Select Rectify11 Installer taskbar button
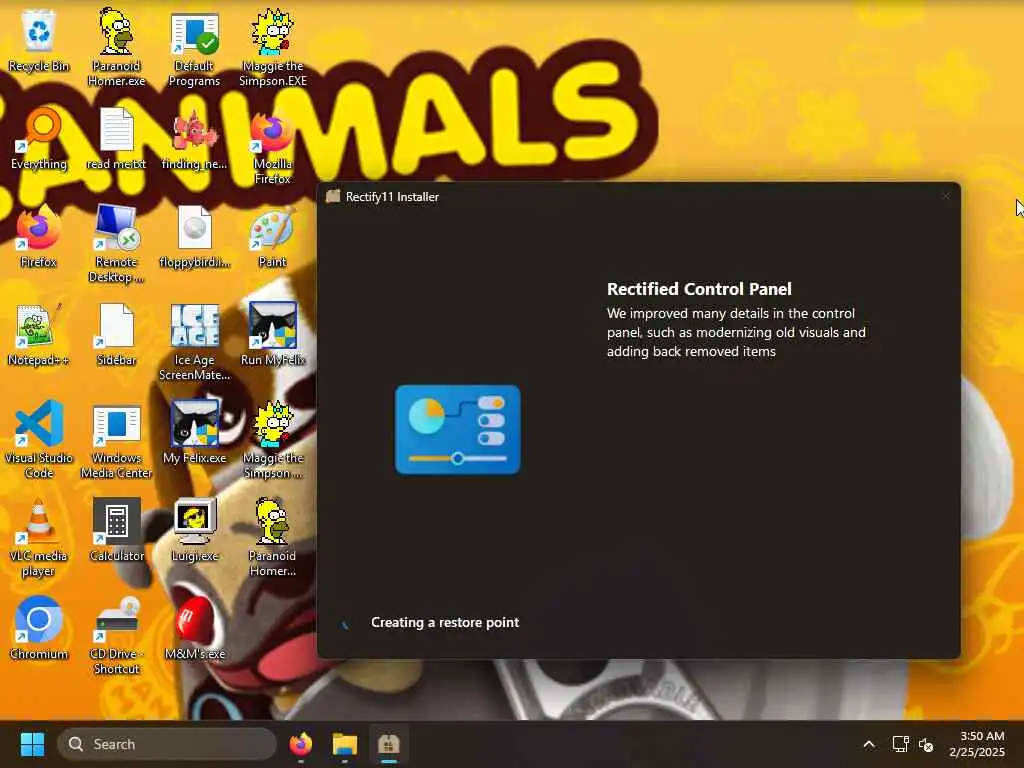 (x=389, y=744)
